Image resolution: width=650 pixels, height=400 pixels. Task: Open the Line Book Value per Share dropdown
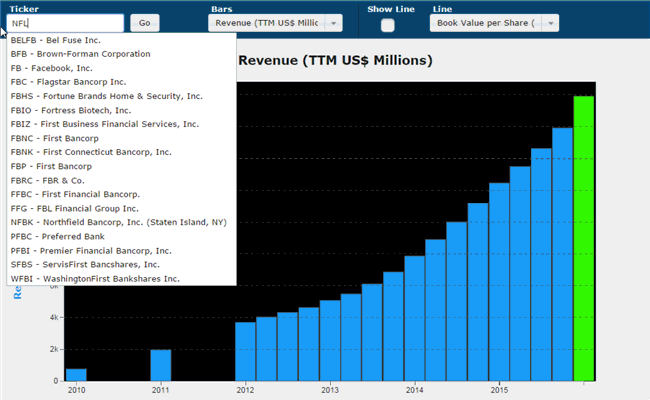click(x=494, y=23)
